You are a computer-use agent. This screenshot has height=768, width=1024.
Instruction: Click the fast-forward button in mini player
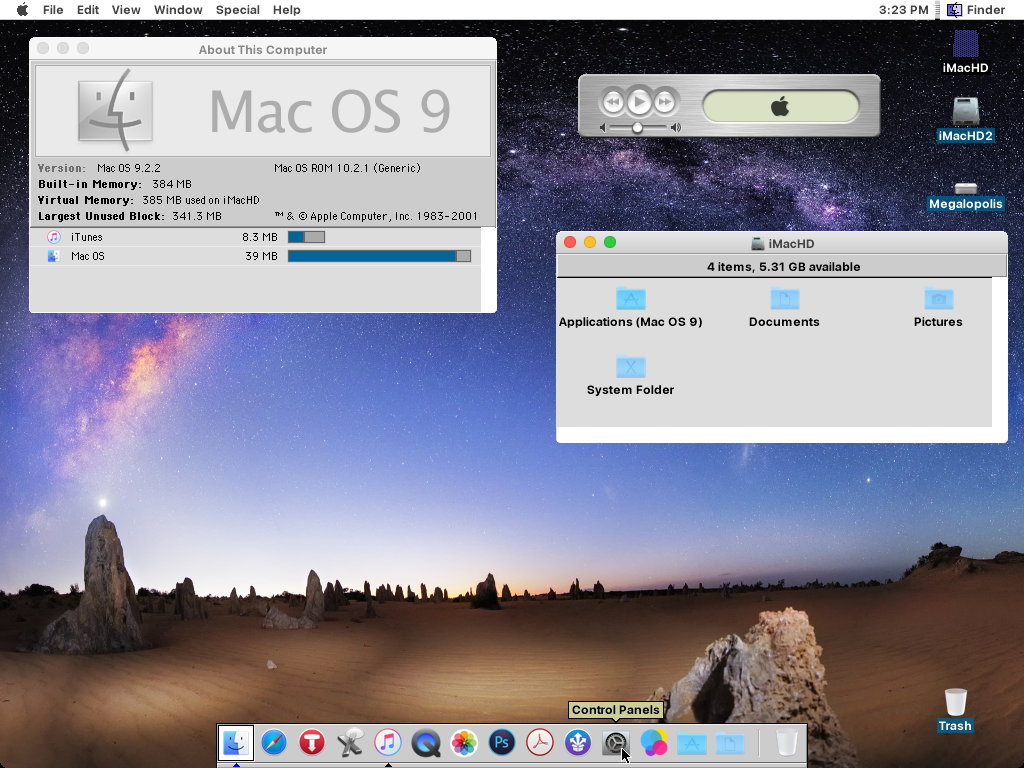click(665, 102)
